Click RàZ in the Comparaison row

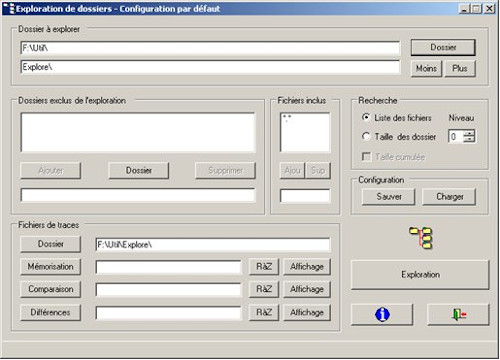[x=264, y=289]
